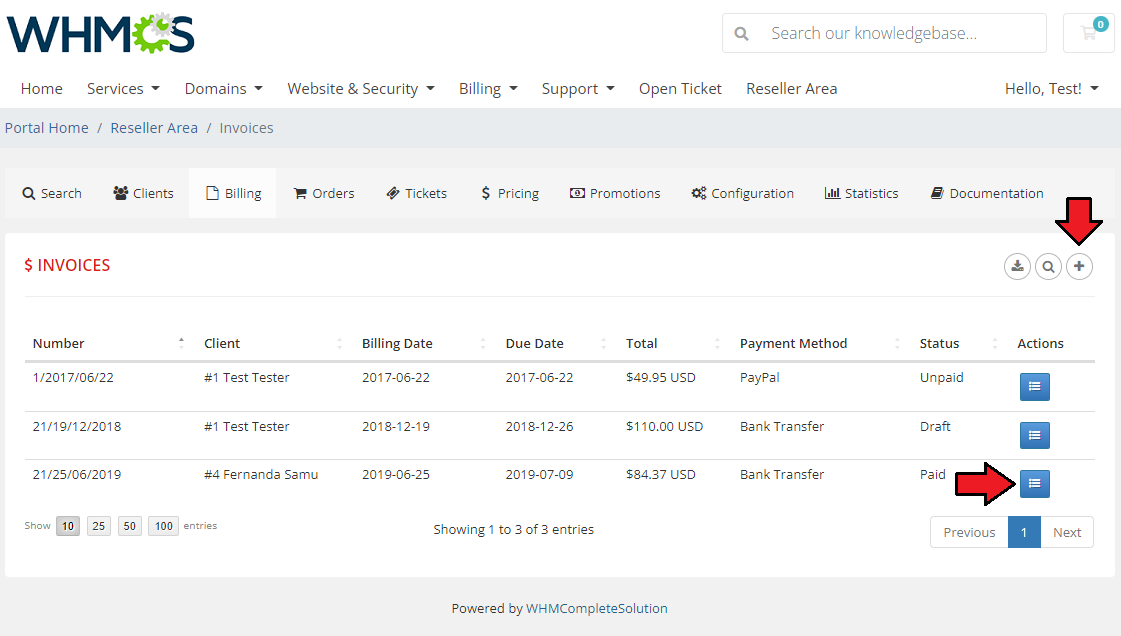Click page 1 pagination button
The image size is (1121, 636).
(x=1024, y=532)
